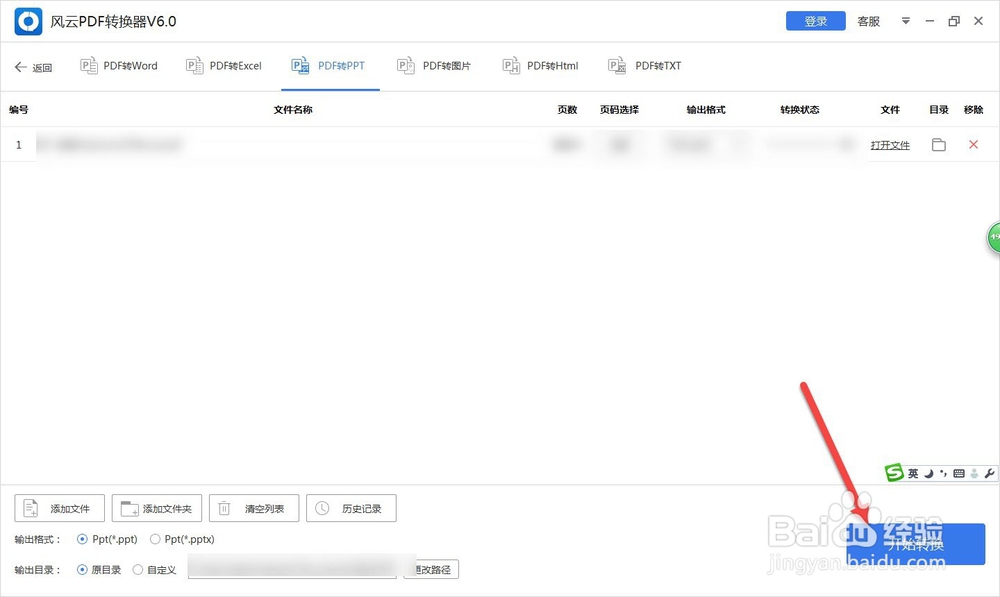Switch to the PDF转Excel tab

224,66
